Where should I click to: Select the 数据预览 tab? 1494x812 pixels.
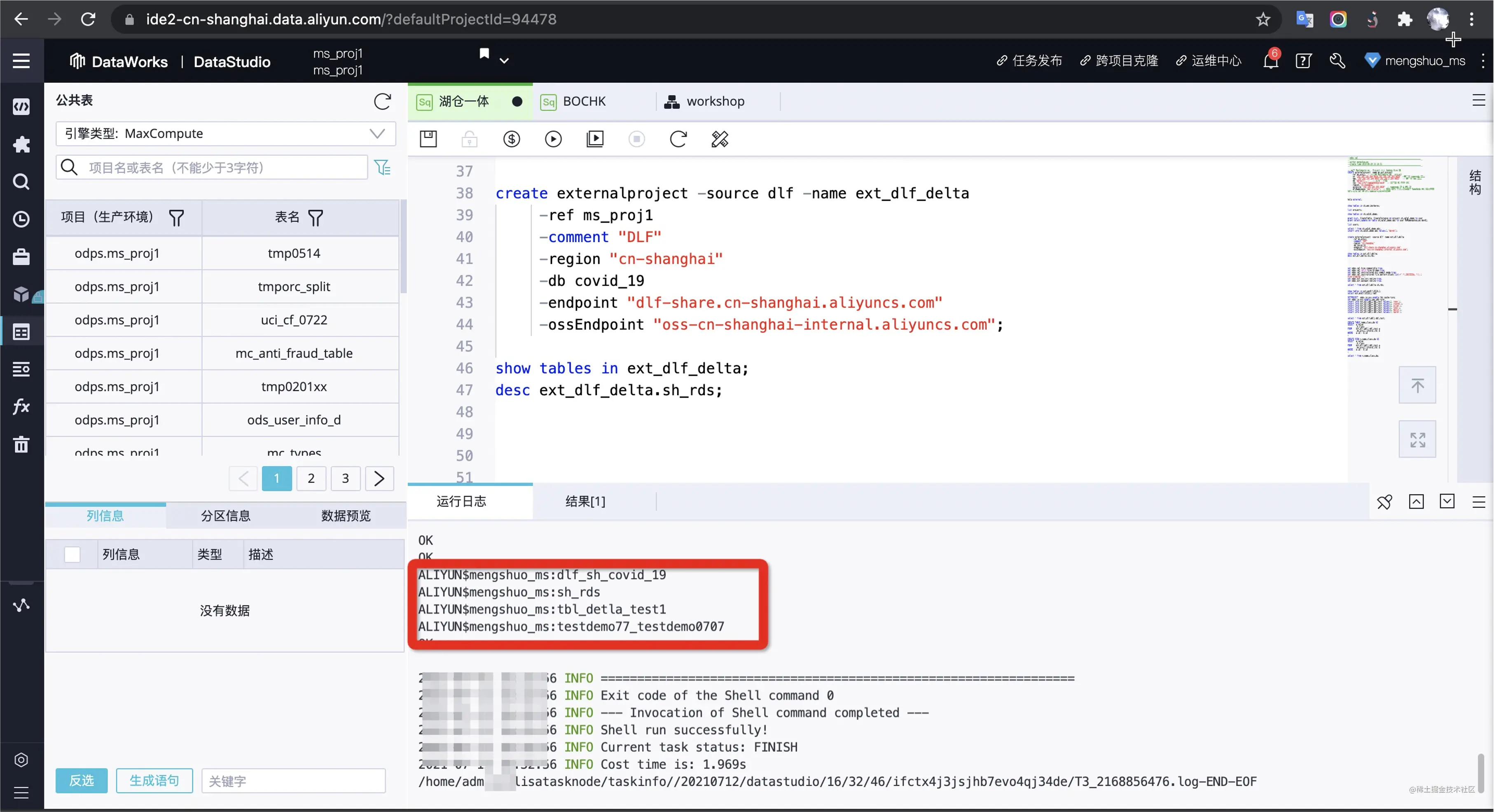(x=346, y=516)
